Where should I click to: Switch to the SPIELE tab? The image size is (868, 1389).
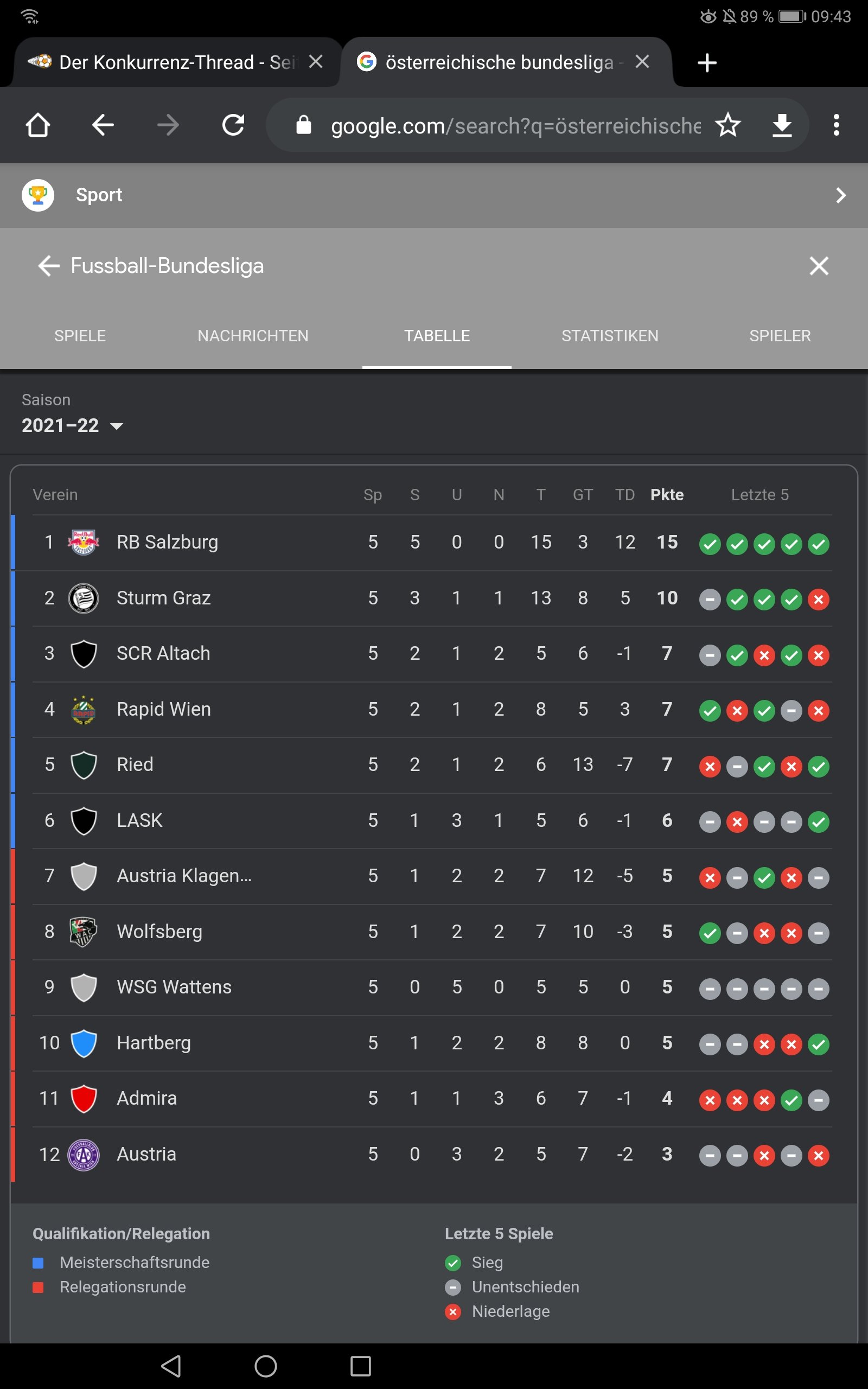pos(80,336)
